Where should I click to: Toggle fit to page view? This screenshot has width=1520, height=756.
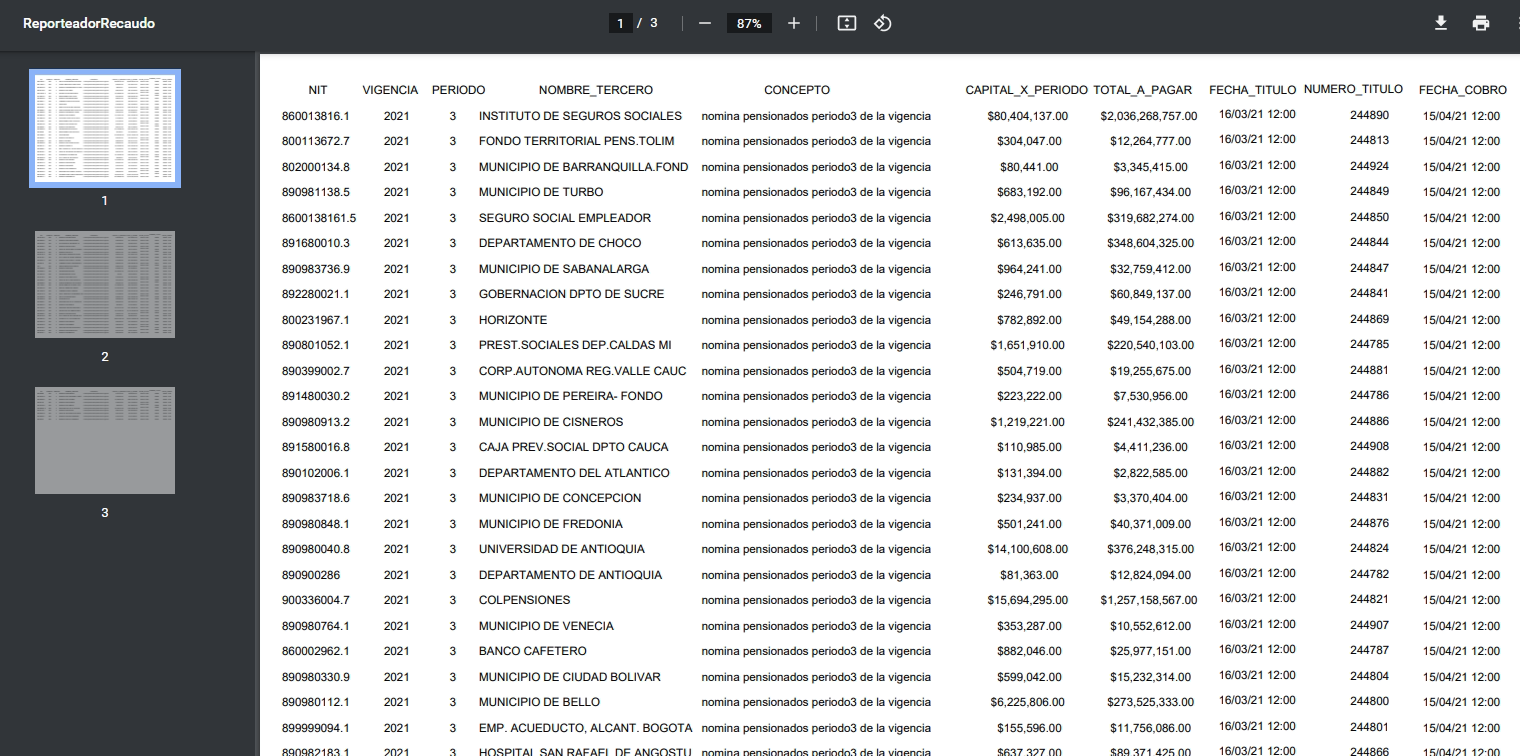[847, 23]
